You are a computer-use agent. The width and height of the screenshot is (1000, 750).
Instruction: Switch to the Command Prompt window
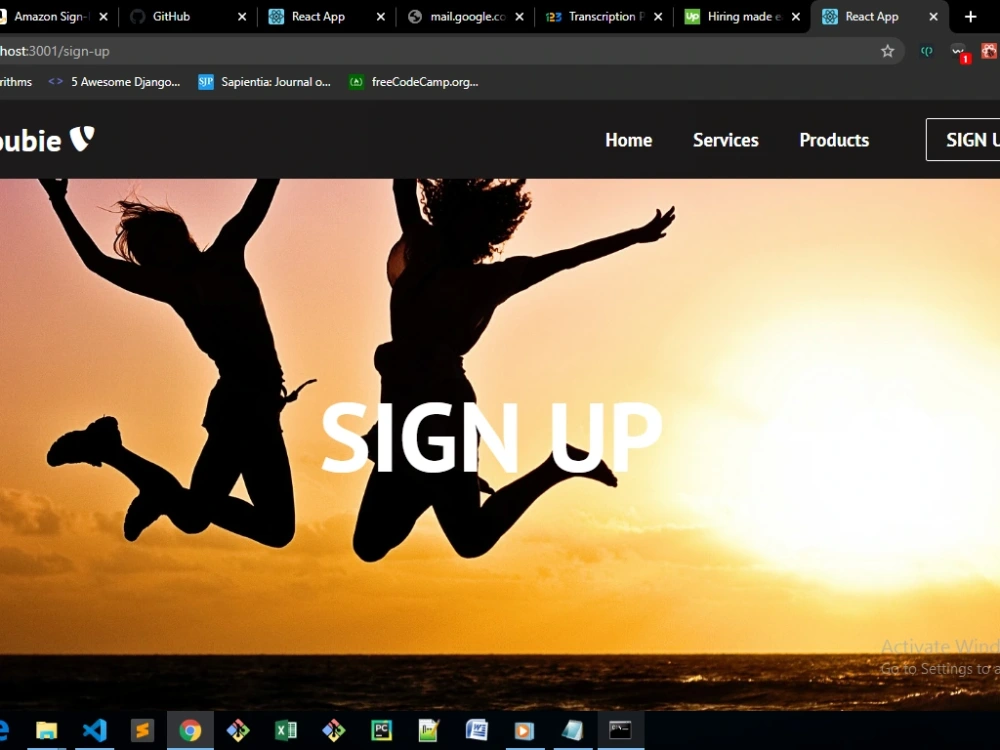pyautogui.click(x=620, y=730)
